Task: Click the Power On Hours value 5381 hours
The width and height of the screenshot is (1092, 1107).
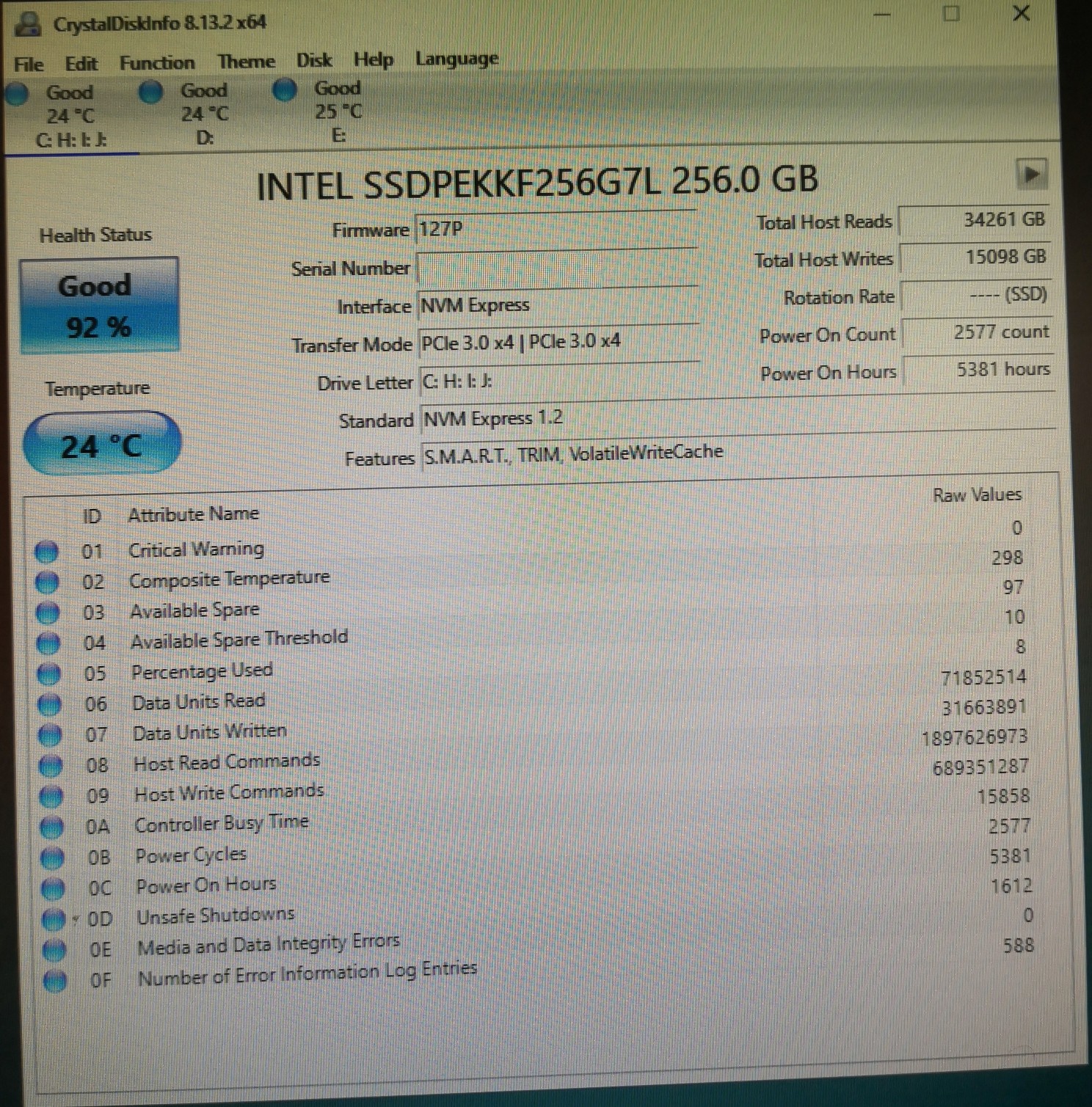Action: coord(978,370)
